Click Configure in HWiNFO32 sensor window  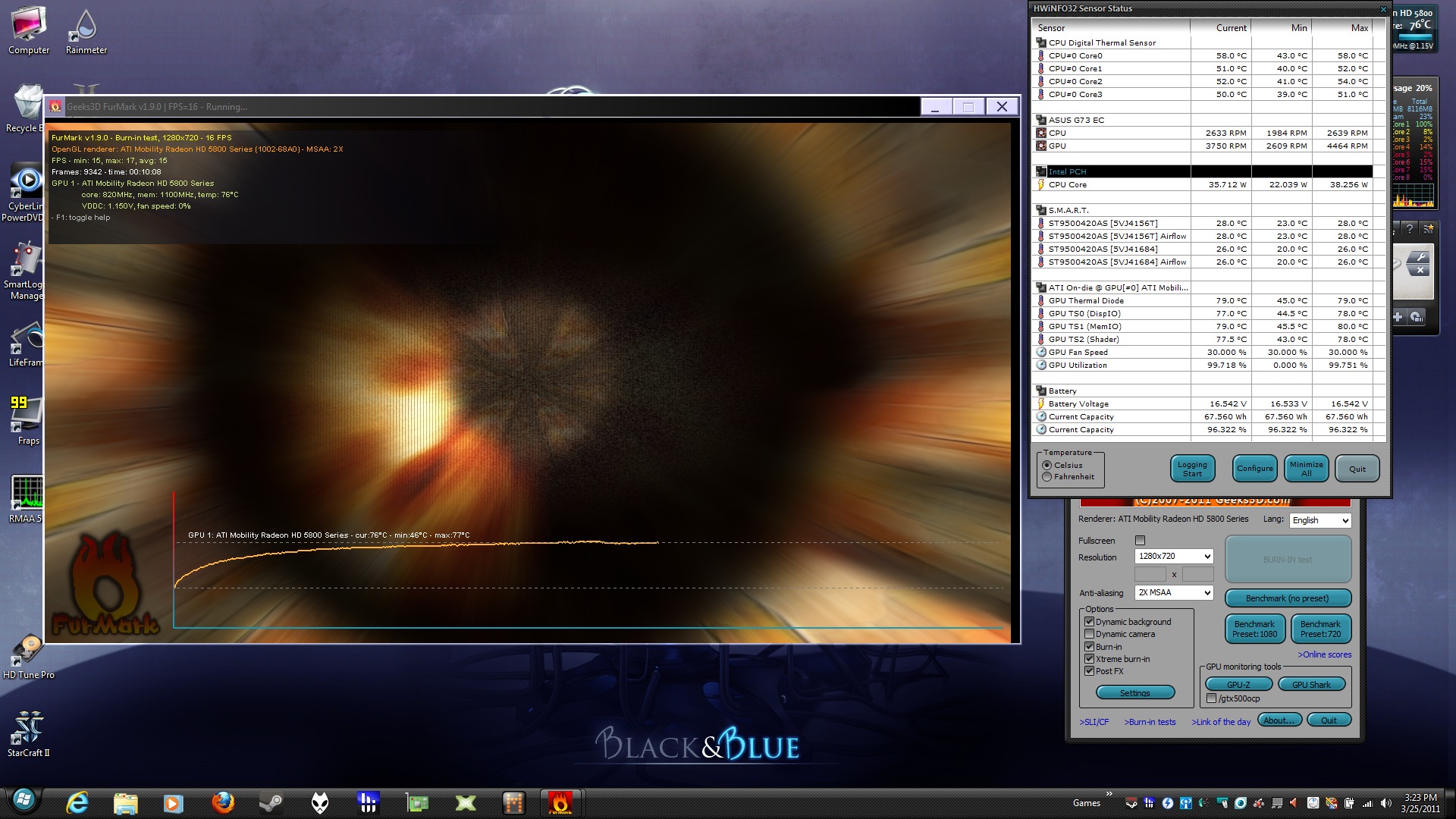pyautogui.click(x=1255, y=469)
